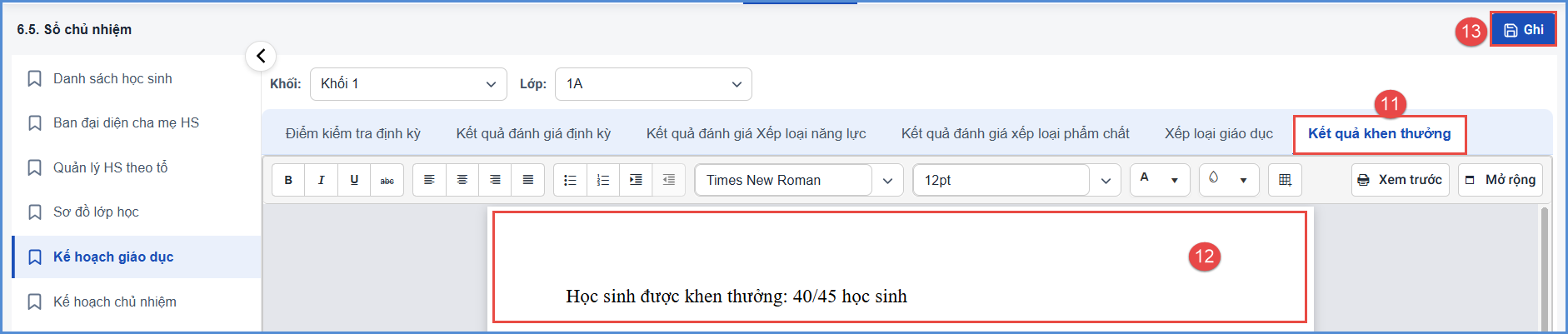Viewport: 1568px width, 334px height.
Task: Click bookmark icon beside Quản lý HS theo tổ
Action: pos(35,167)
